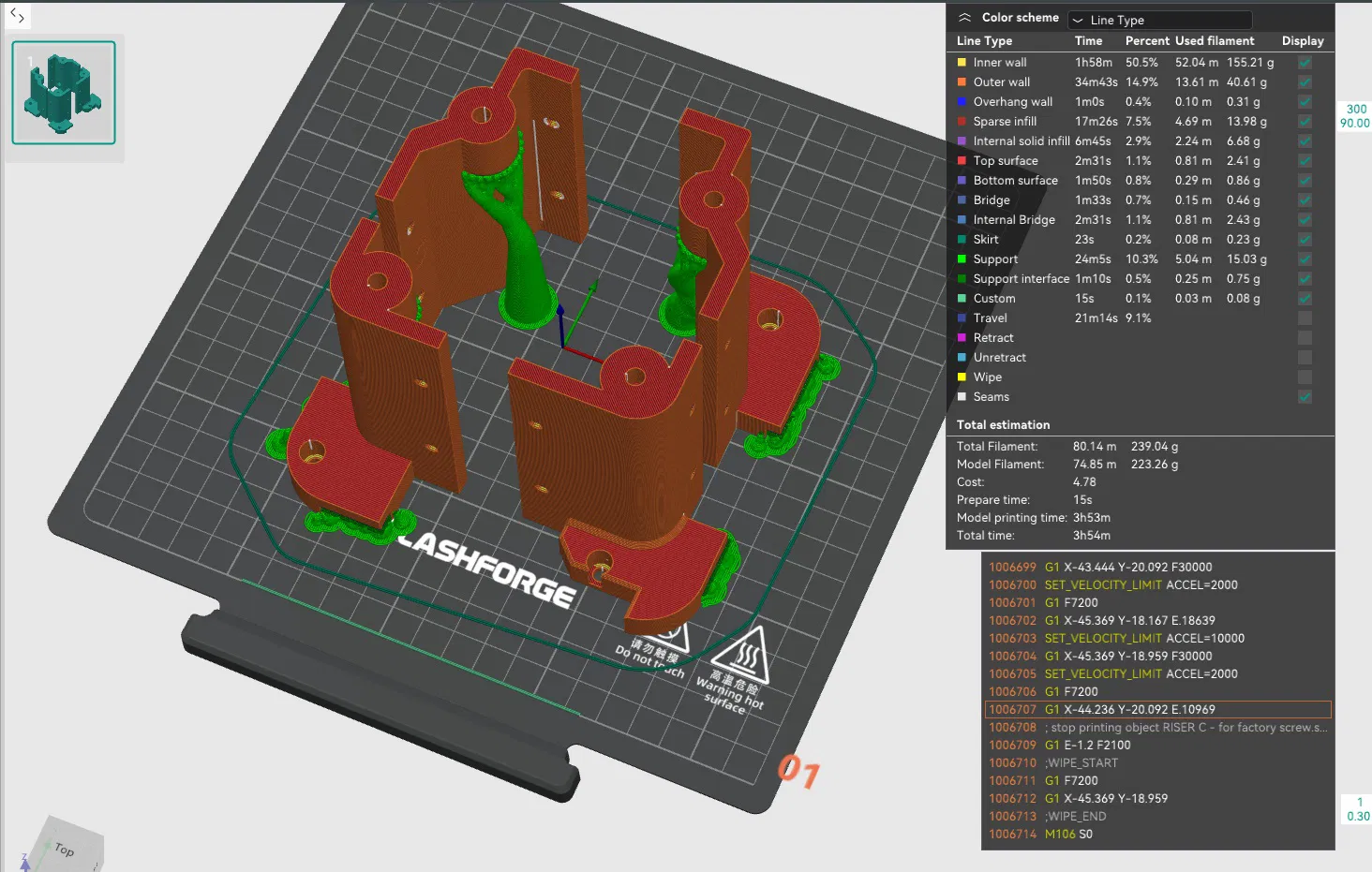
Task: Select the plate 1 thumbnail
Action: (64, 93)
